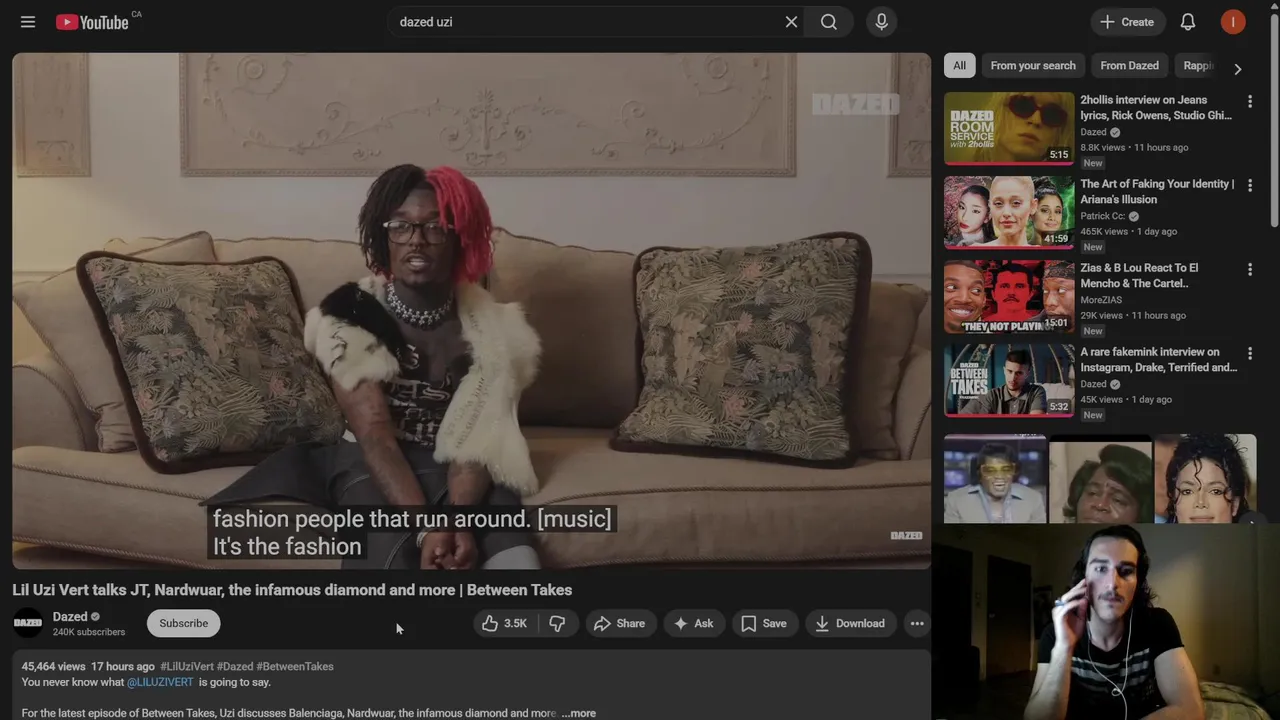
Task: Click '2hollis interview on Jeans lyrics' title
Action: coord(1156,108)
